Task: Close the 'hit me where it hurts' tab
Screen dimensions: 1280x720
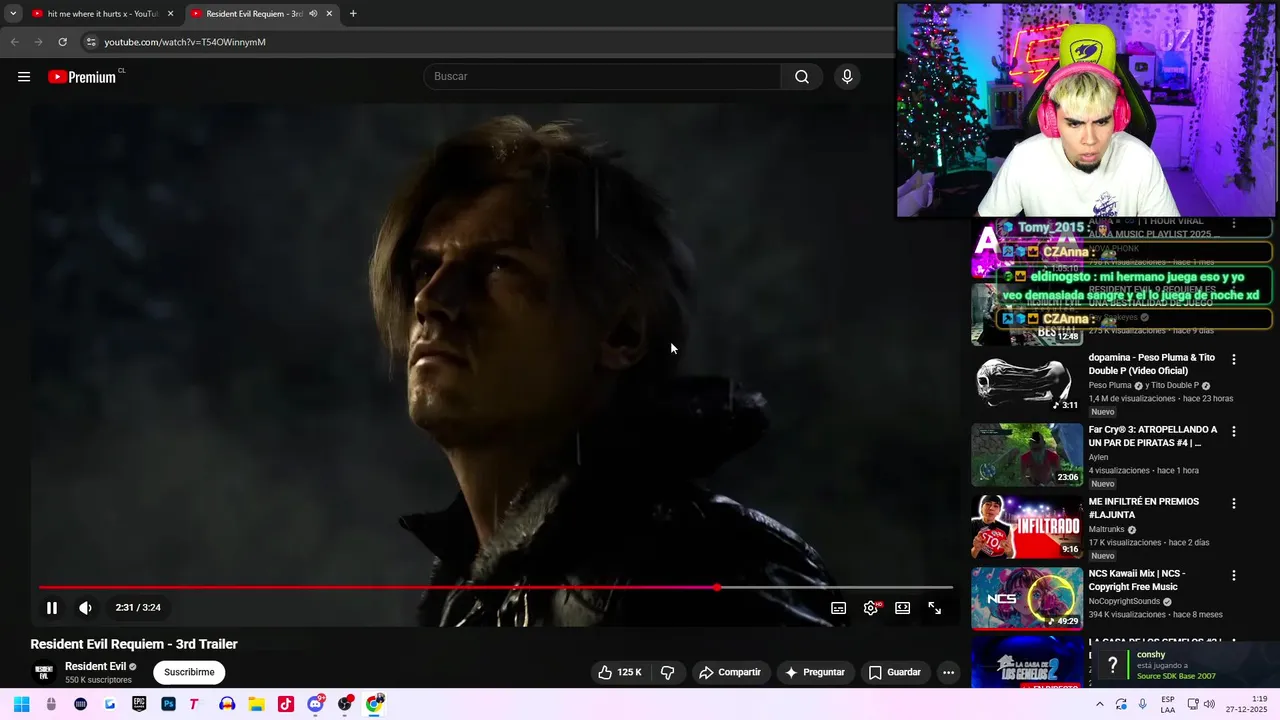Action: coord(170,14)
